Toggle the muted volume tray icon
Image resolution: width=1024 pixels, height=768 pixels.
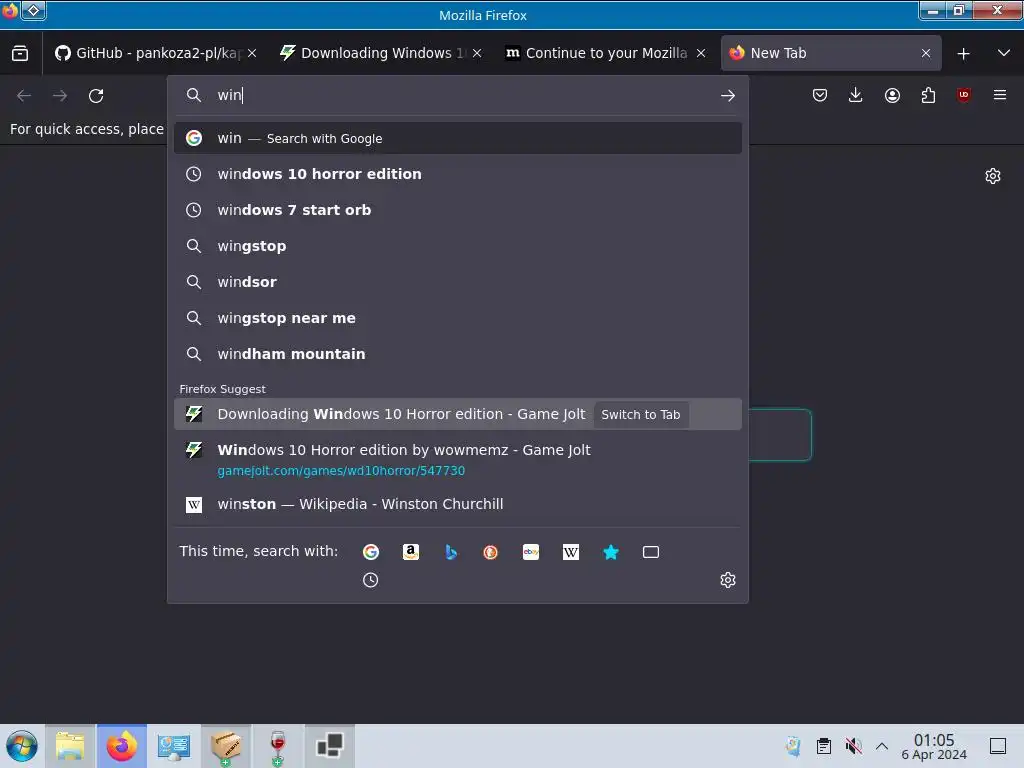853,746
